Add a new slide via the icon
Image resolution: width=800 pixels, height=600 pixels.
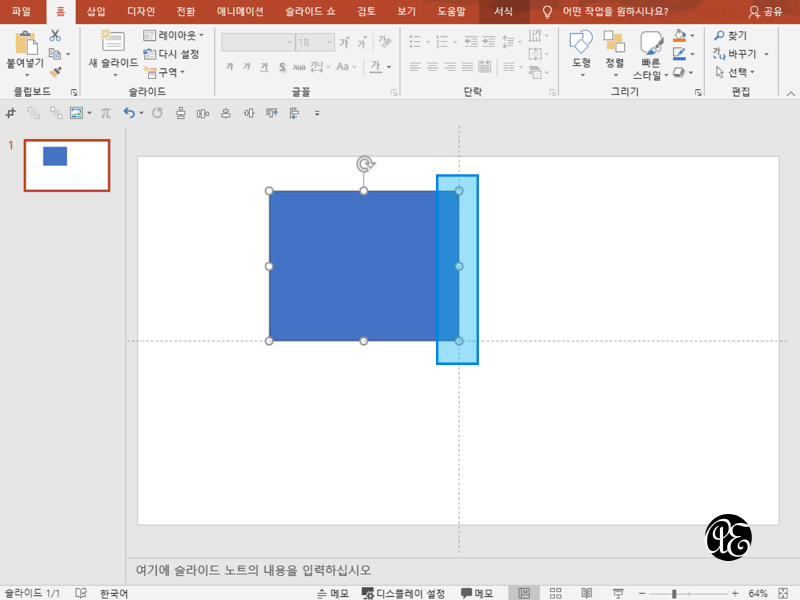pos(113,41)
